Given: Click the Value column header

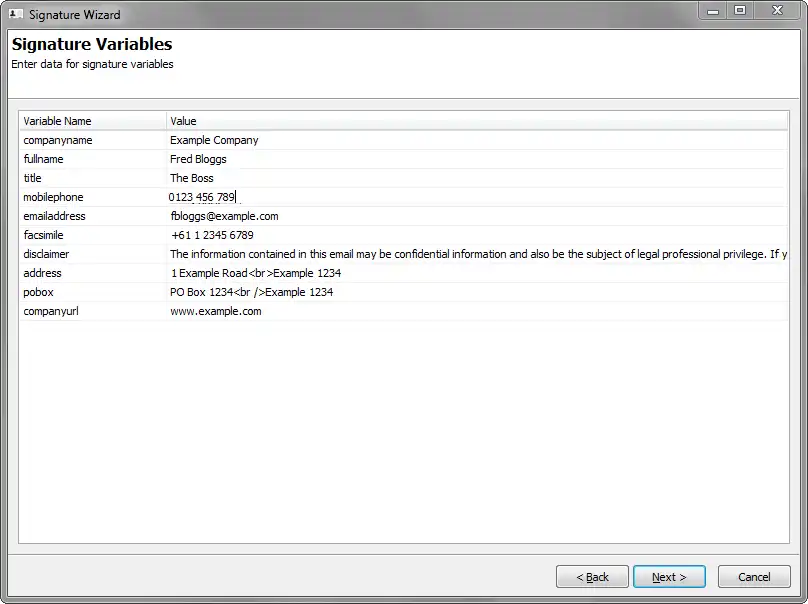Looking at the screenshot, I should [477, 121].
